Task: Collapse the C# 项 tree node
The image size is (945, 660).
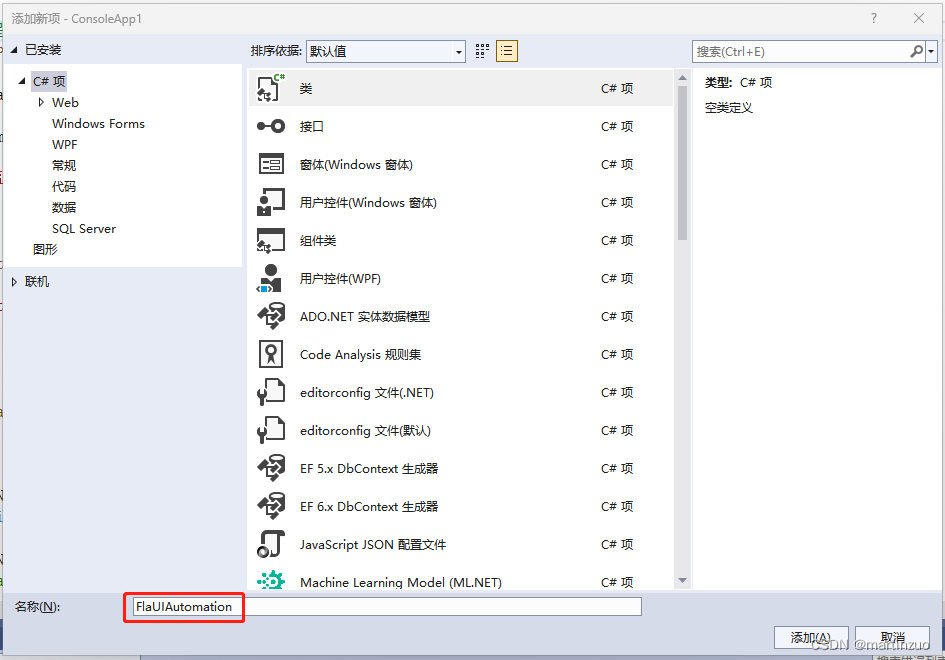Action: tap(22, 81)
